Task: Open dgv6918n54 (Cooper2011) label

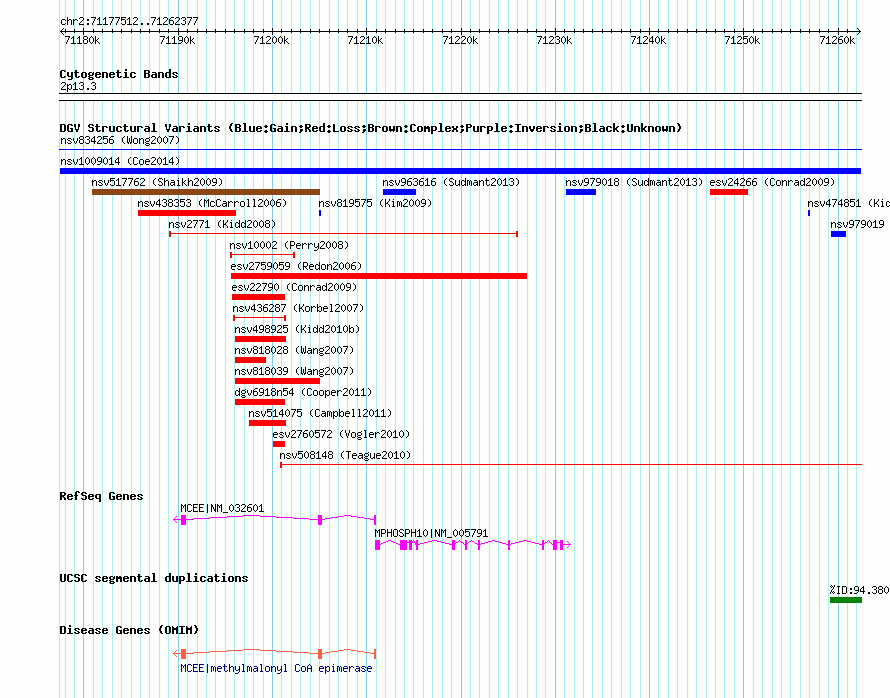Action: 303,392
